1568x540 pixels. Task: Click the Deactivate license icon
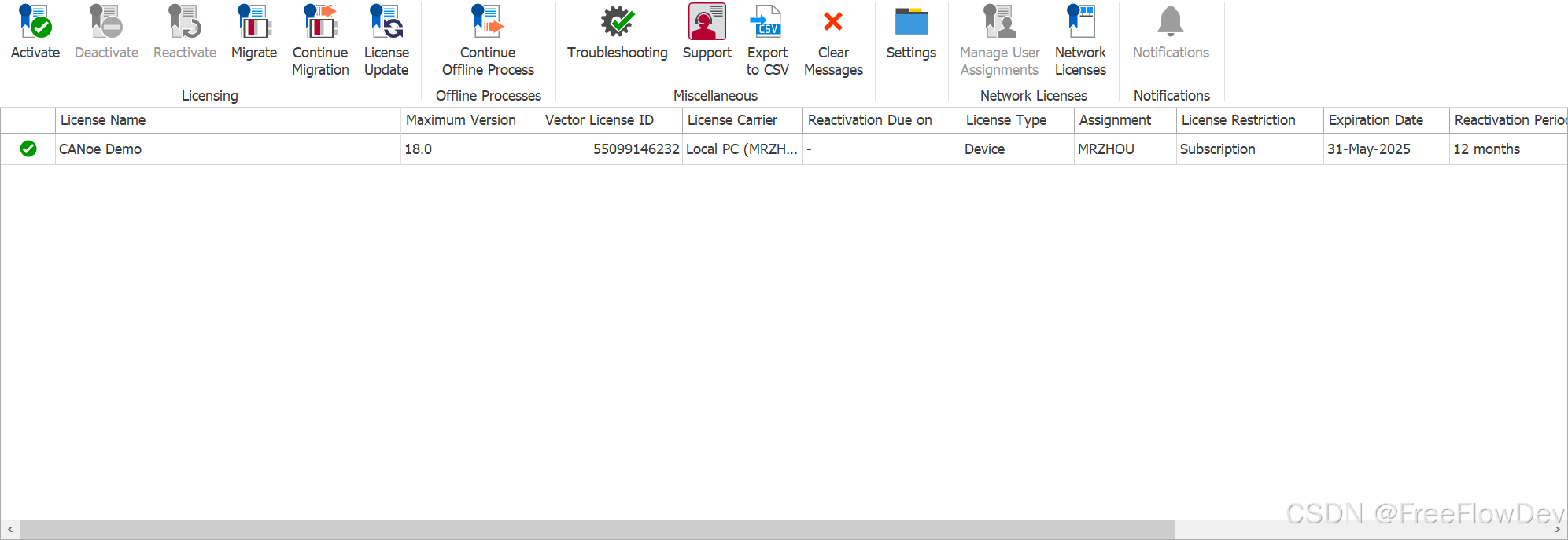[106, 21]
